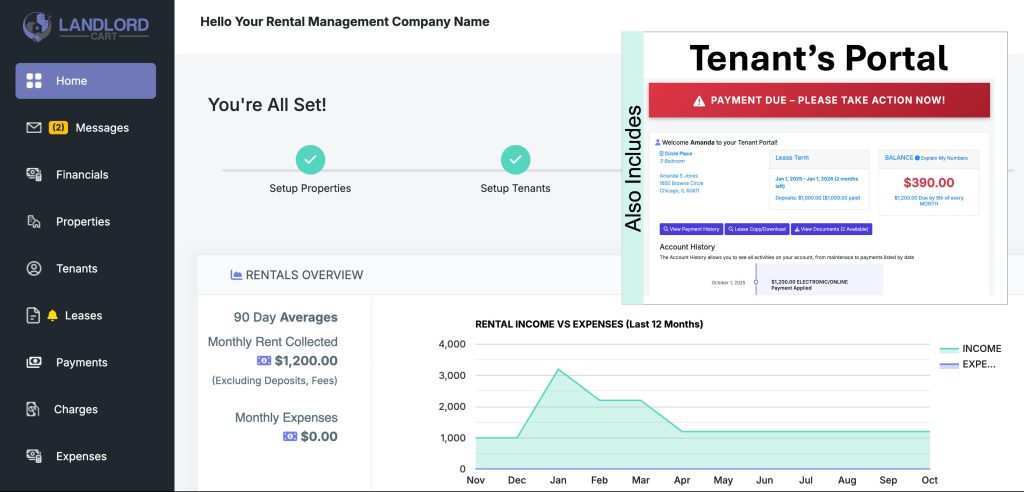Viewport: 1024px width, 492px height.
Task: Select the Tenants person icon
Action: [x=34, y=269]
